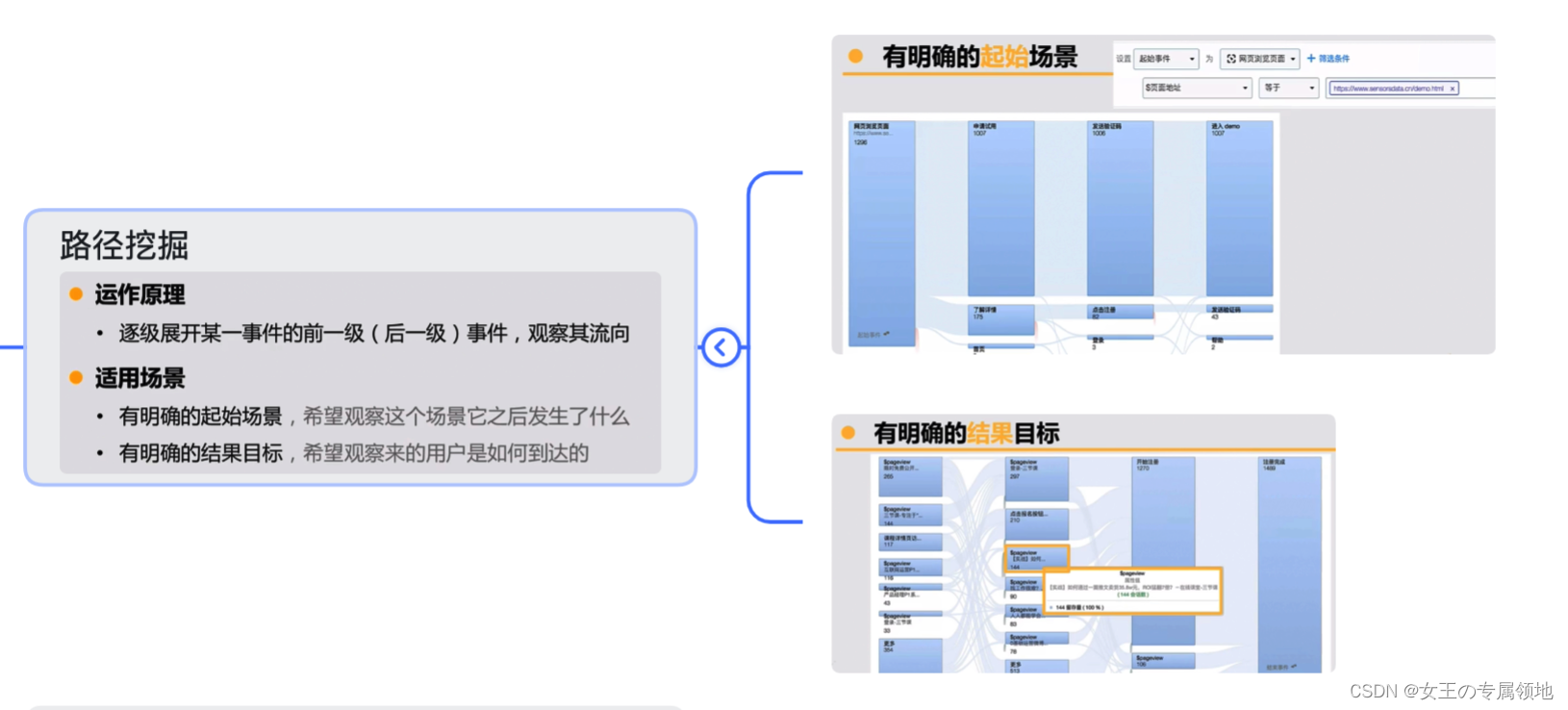1568x710 pixels.
Task: Select the 发送验证码 1006 Sankey bar
Action: coord(1121,209)
